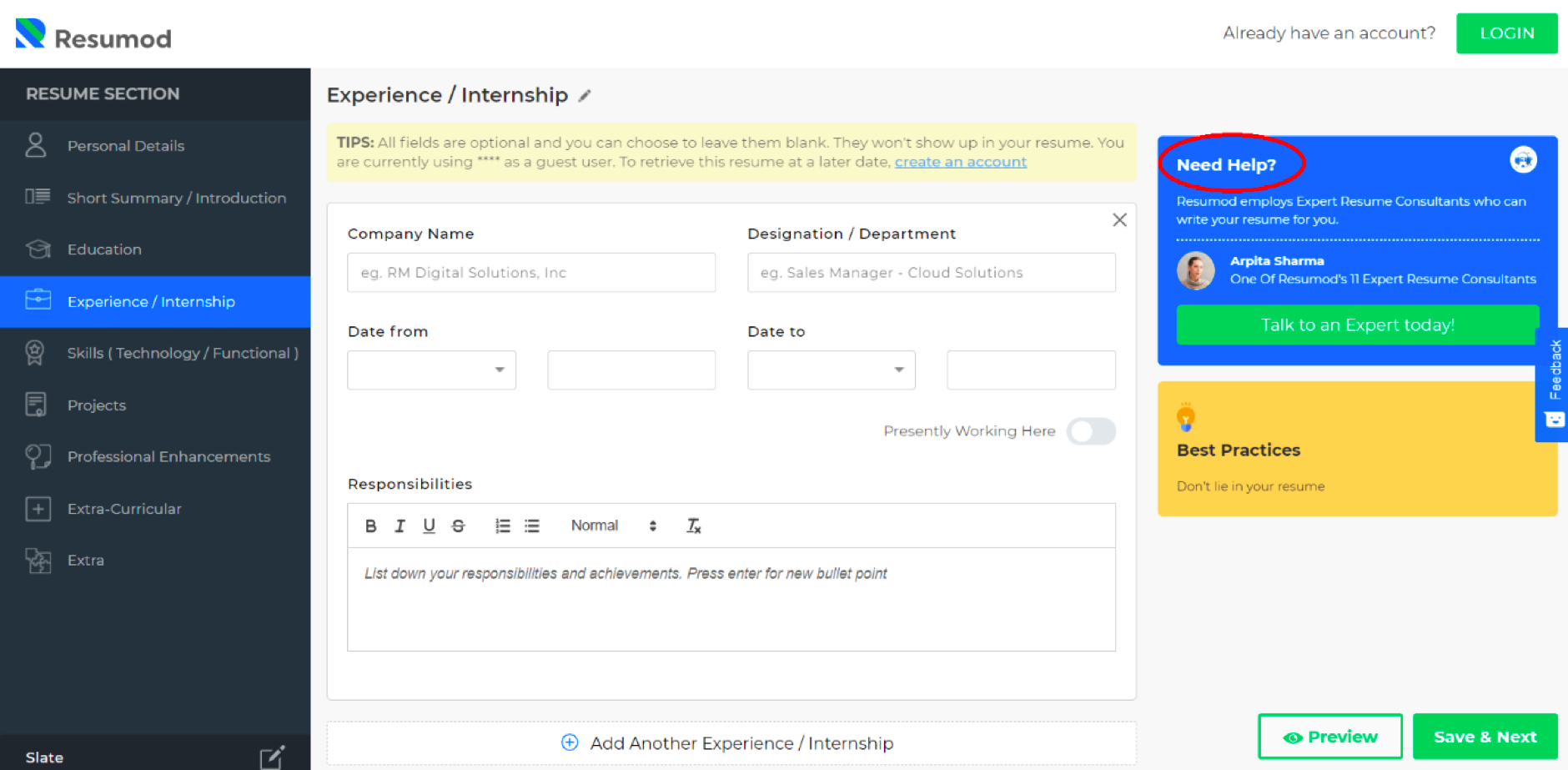The image size is (1568, 770).
Task: Clear text formatting in editor
Action: pos(693,526)
